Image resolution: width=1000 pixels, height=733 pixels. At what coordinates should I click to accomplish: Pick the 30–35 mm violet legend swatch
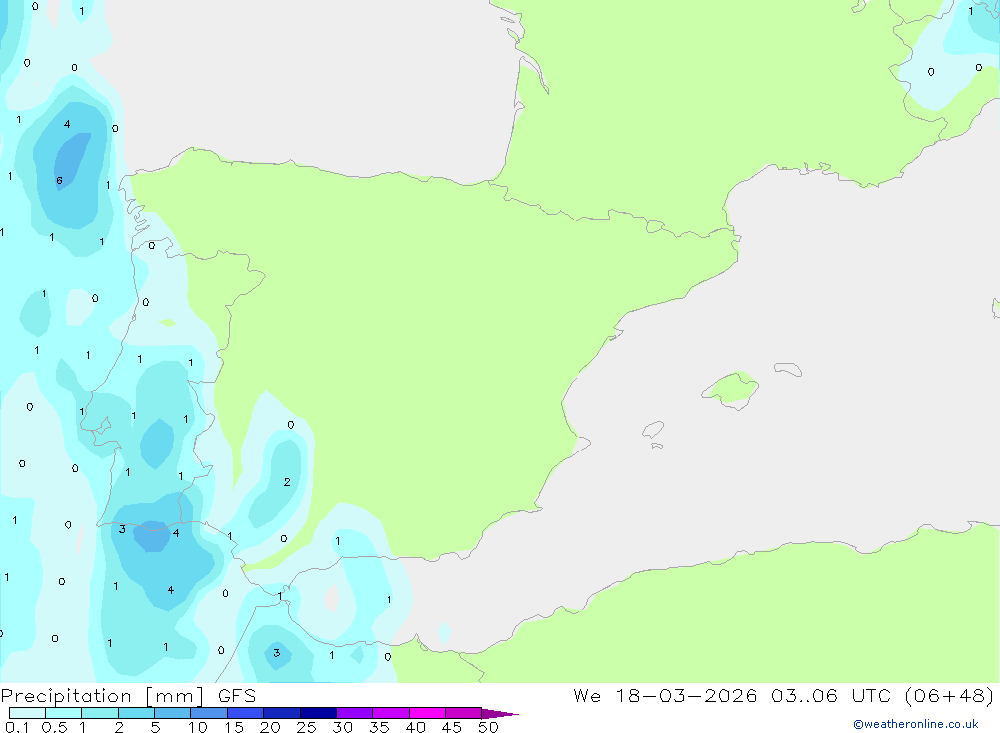click(354, 713)
